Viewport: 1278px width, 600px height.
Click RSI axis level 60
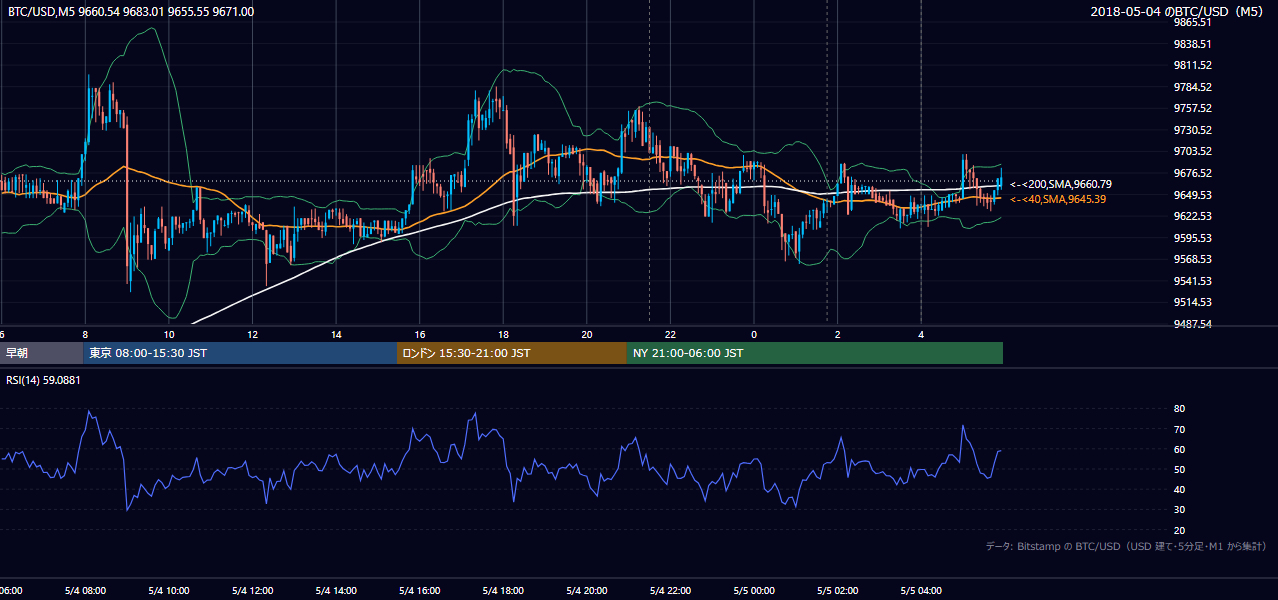tap(1179, 449)
